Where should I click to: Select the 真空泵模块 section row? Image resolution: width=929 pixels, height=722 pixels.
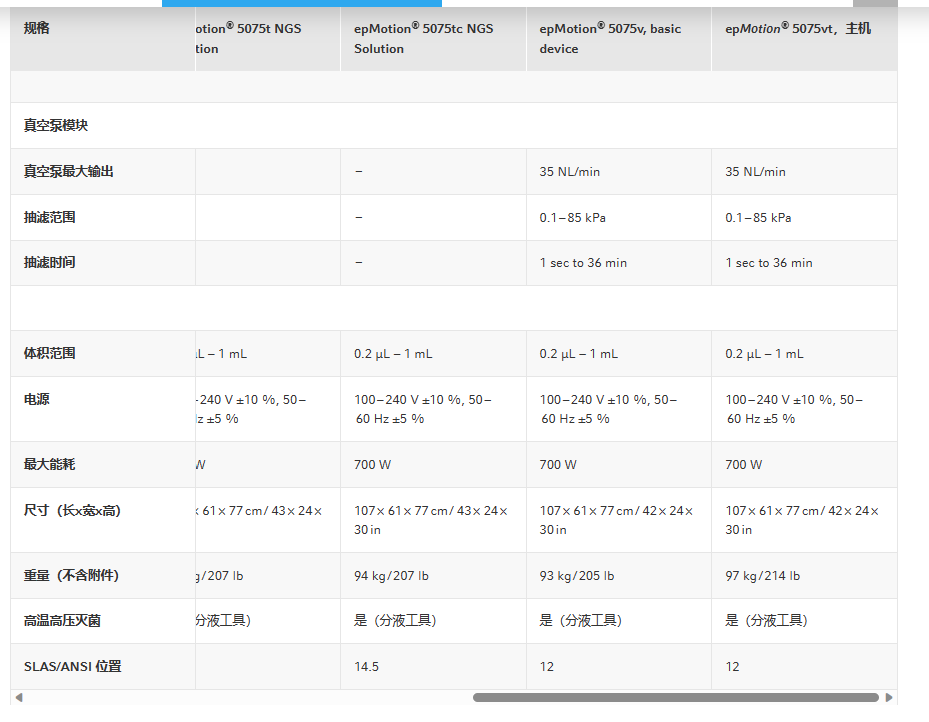[56, 126]
